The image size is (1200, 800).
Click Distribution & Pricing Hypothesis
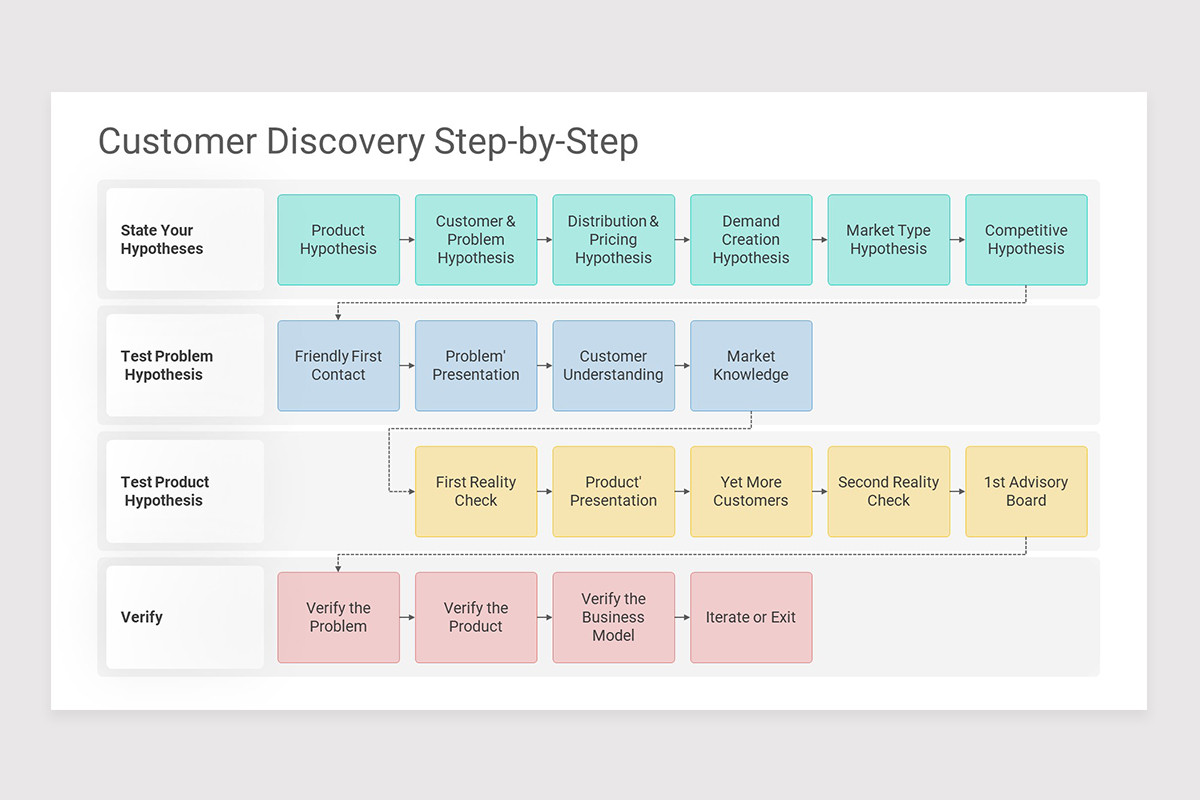[x=613, y=239]
